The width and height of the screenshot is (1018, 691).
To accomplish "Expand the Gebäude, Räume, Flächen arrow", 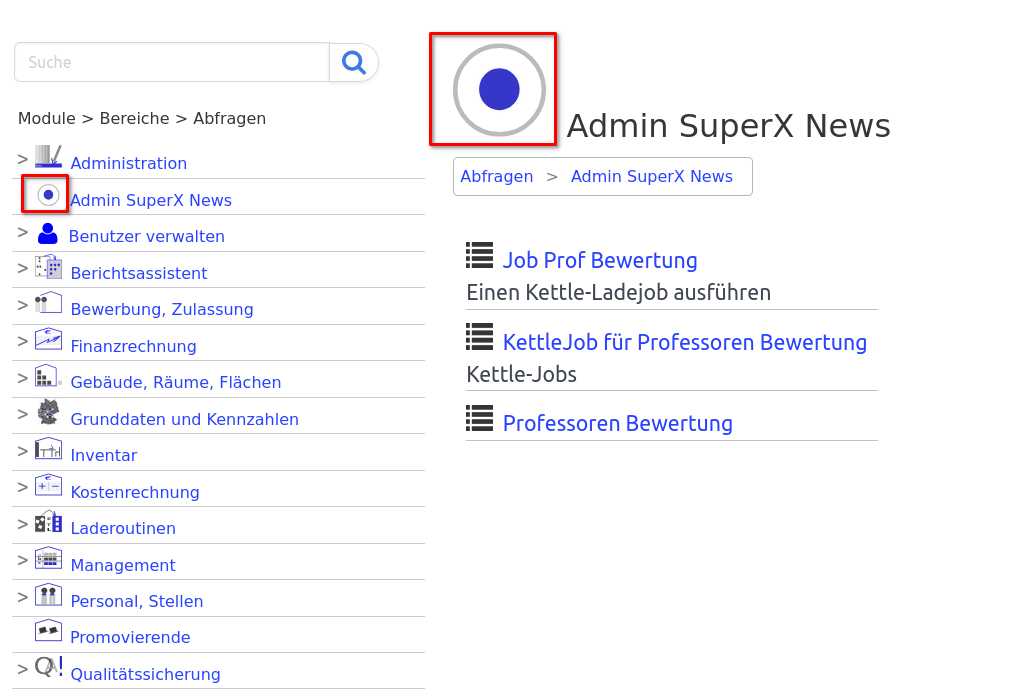I will pyautogui.click(x=23, y=378).
